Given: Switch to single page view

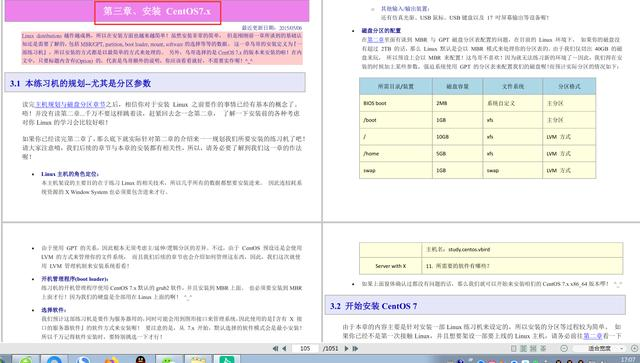Looking at the screenshot, I should 513,348.
